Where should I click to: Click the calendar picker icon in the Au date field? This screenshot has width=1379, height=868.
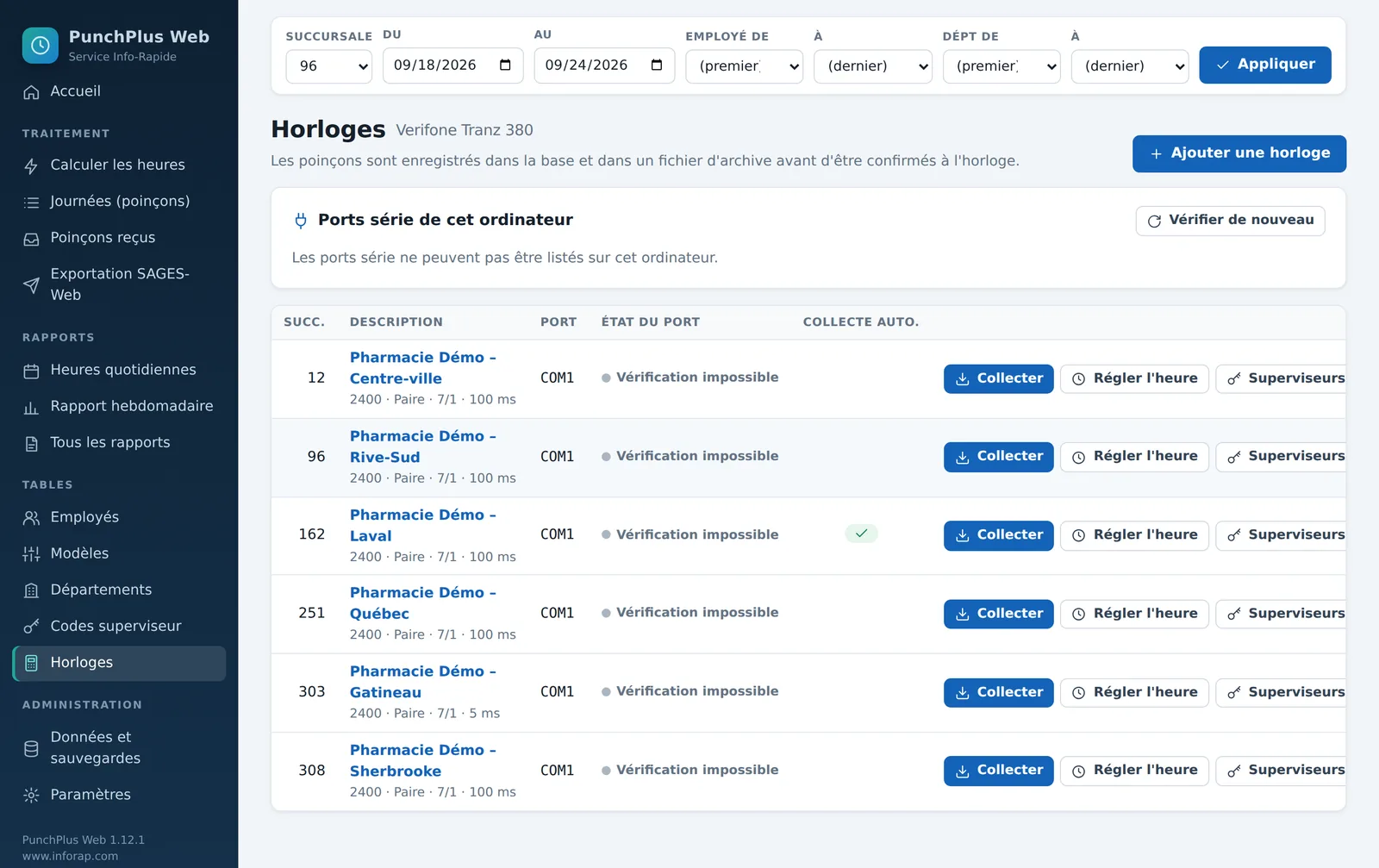pos(657,65)
